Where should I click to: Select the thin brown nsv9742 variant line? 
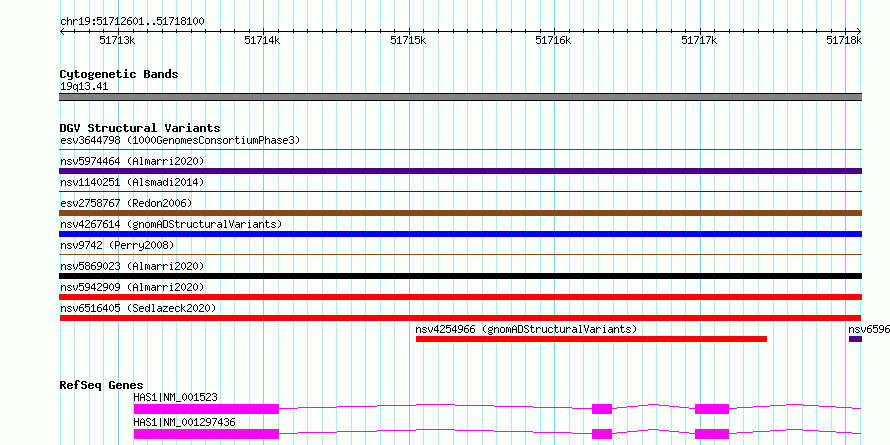(461, 255)
